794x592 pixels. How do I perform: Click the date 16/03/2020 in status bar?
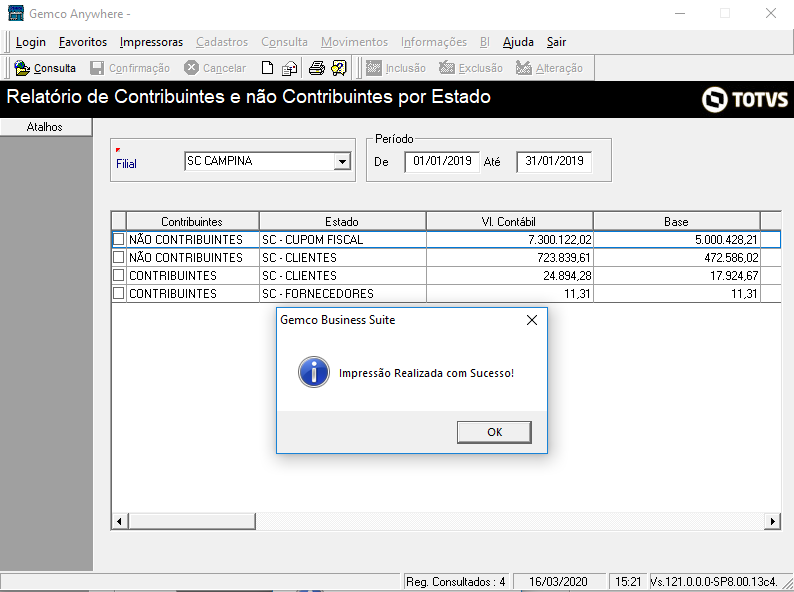click(559, 581)
